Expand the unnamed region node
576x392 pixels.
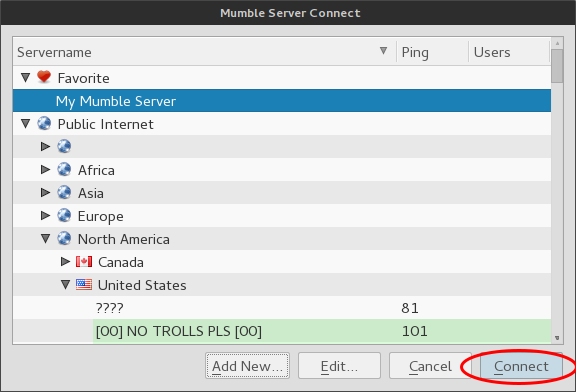coord(45,146)
